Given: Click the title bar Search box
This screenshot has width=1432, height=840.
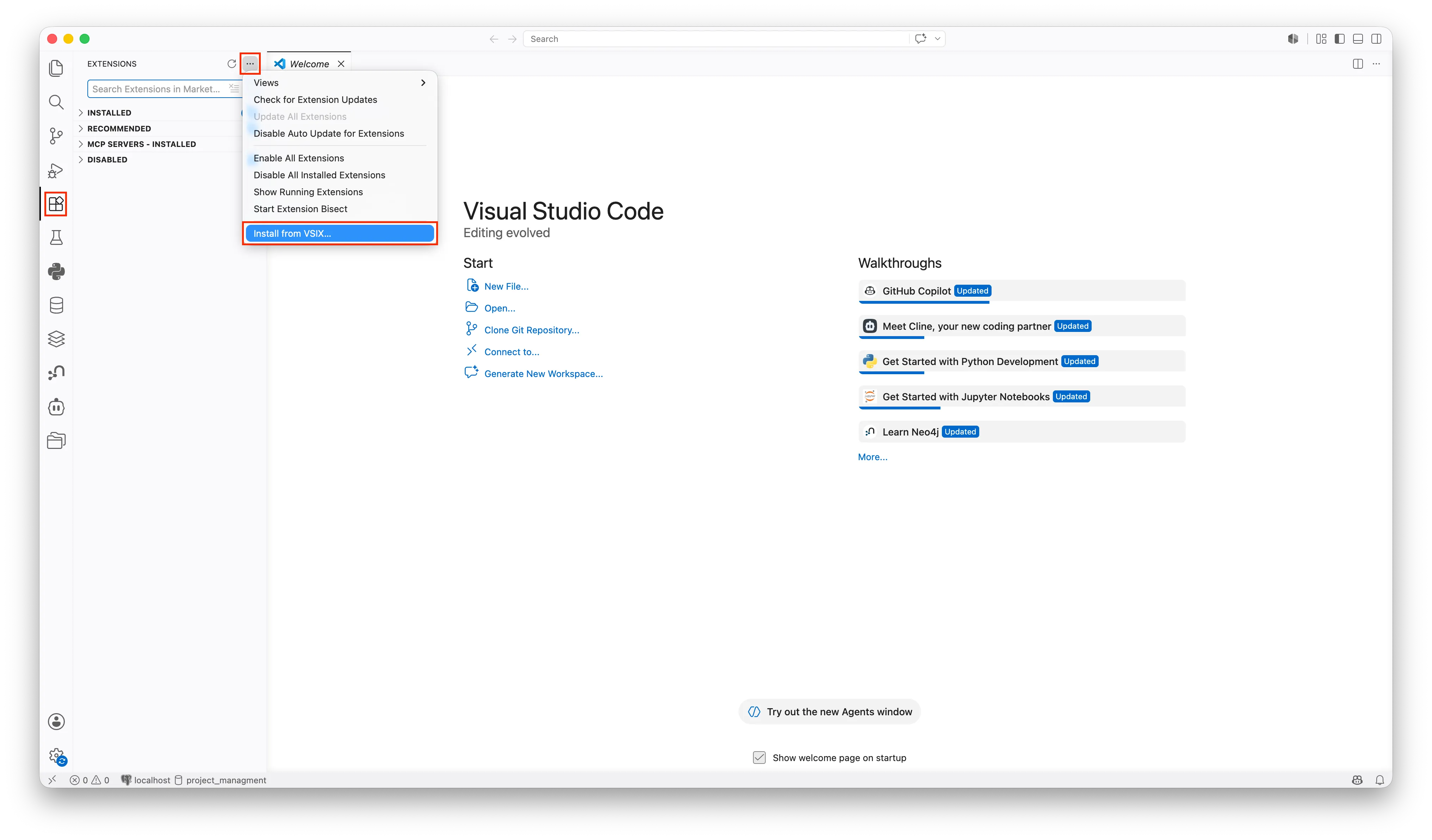Looking at the screenshot, I should 715,39.
